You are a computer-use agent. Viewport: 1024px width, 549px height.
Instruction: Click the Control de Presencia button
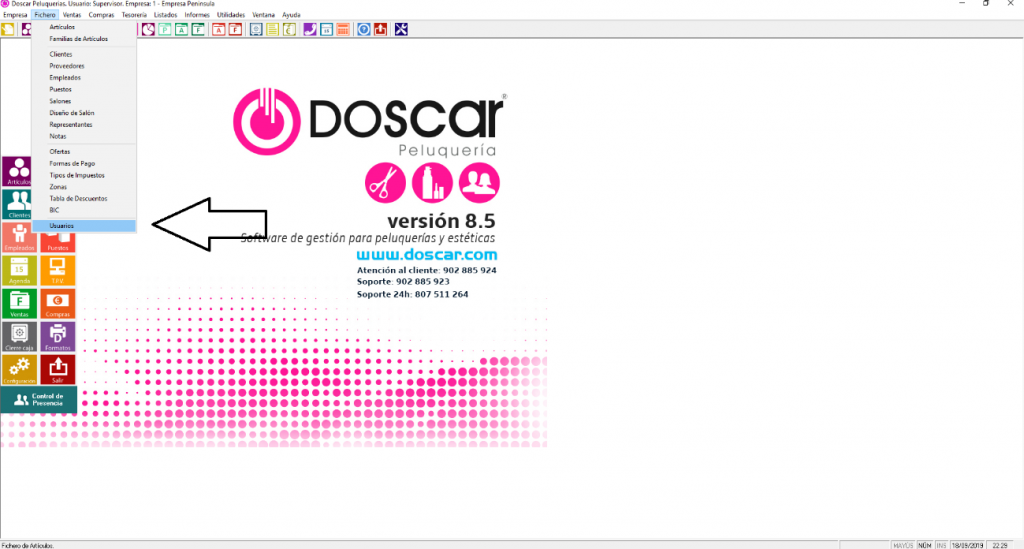click(x=39, y=400)
